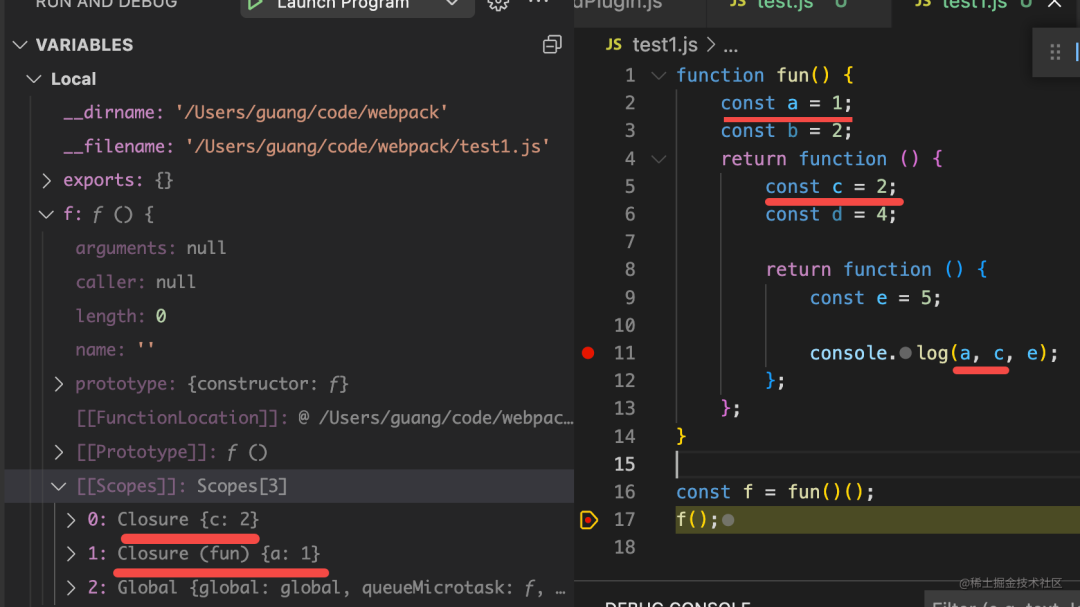The image size is (1080, 607).
Task: Open launch.json with gear icon
Action: (498, 4)
